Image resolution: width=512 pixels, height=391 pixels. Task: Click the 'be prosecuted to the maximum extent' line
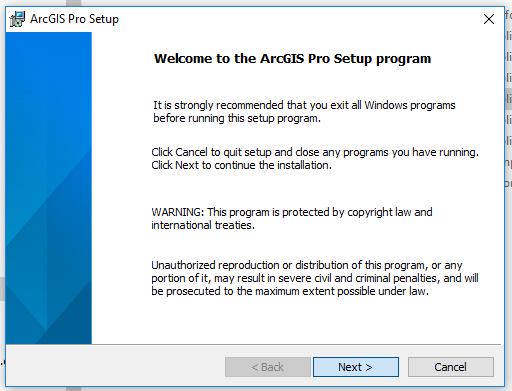(290, 291)
